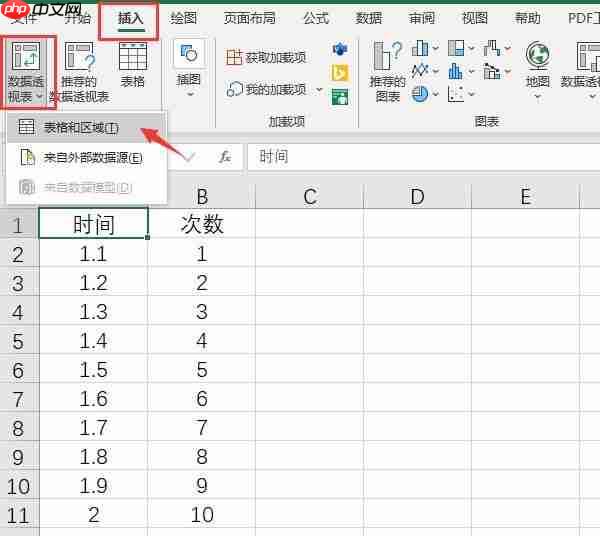
Task: Switch to the Data (数据) tab
Action: [369, 18]
